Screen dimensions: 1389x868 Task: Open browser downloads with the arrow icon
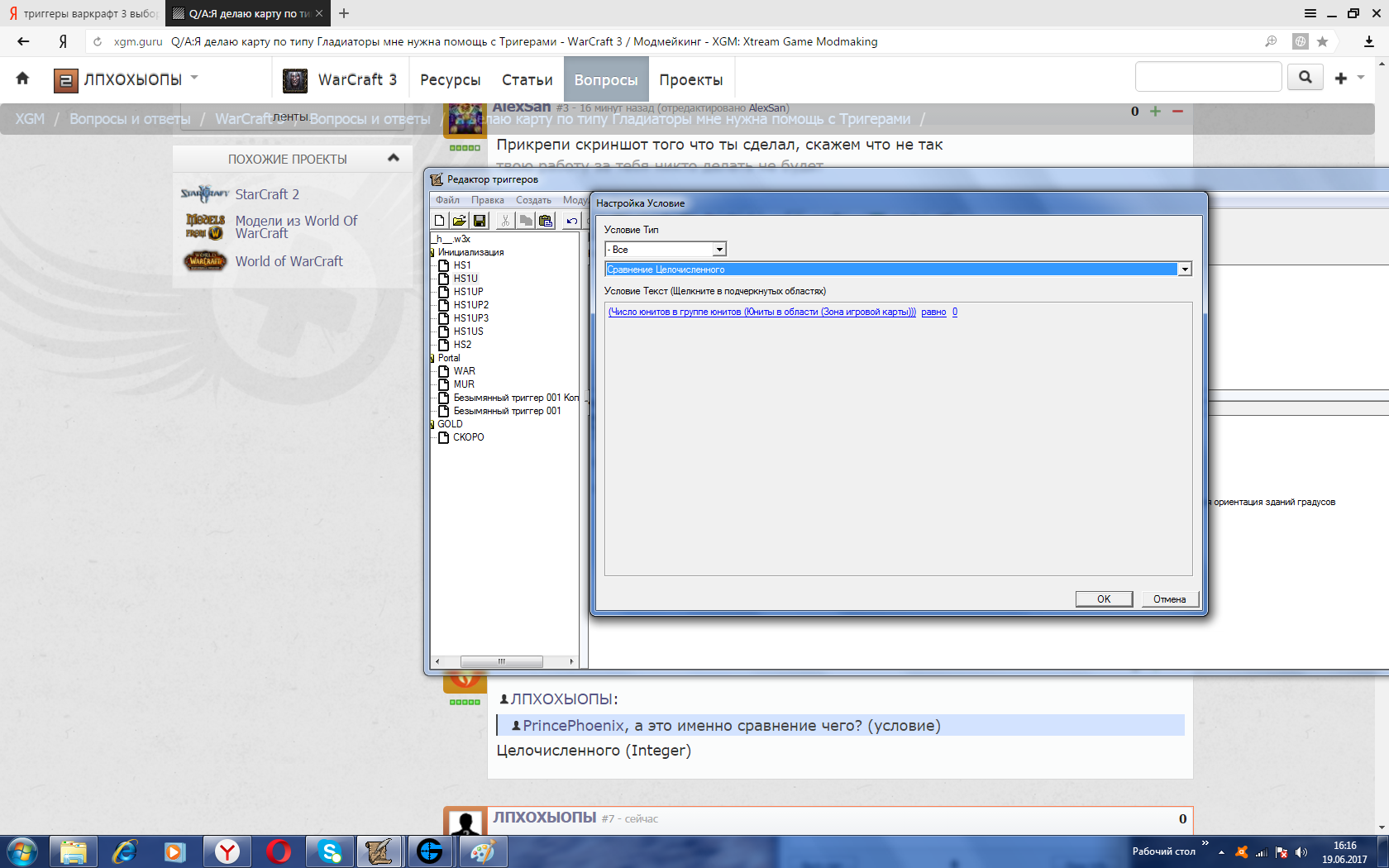pos(1369,41)
